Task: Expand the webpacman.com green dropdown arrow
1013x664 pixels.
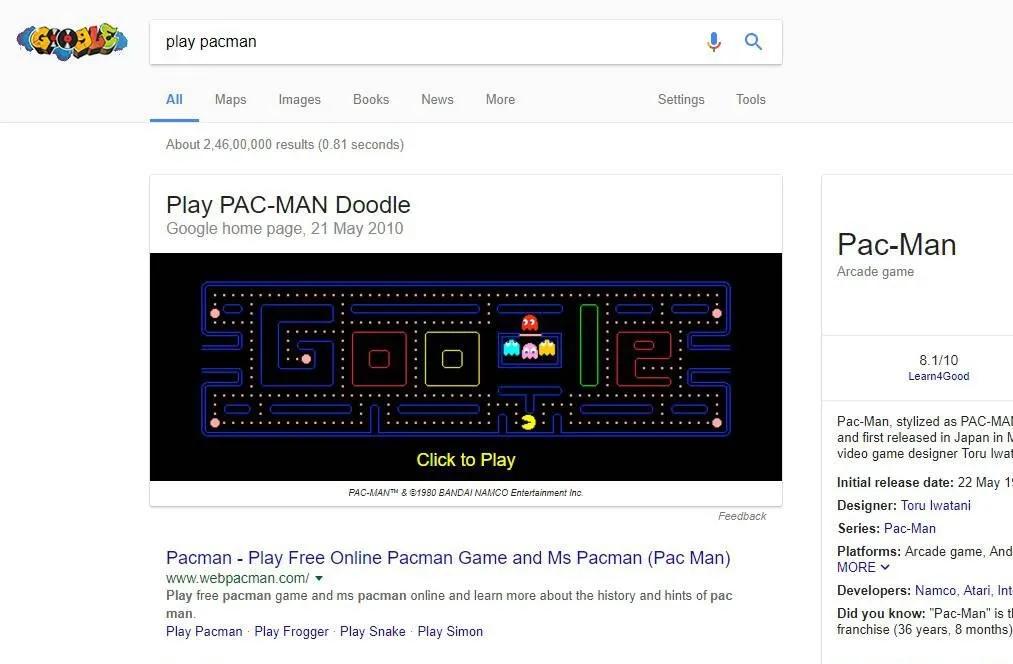Action: pyautogui.click(x=319, y=579)
